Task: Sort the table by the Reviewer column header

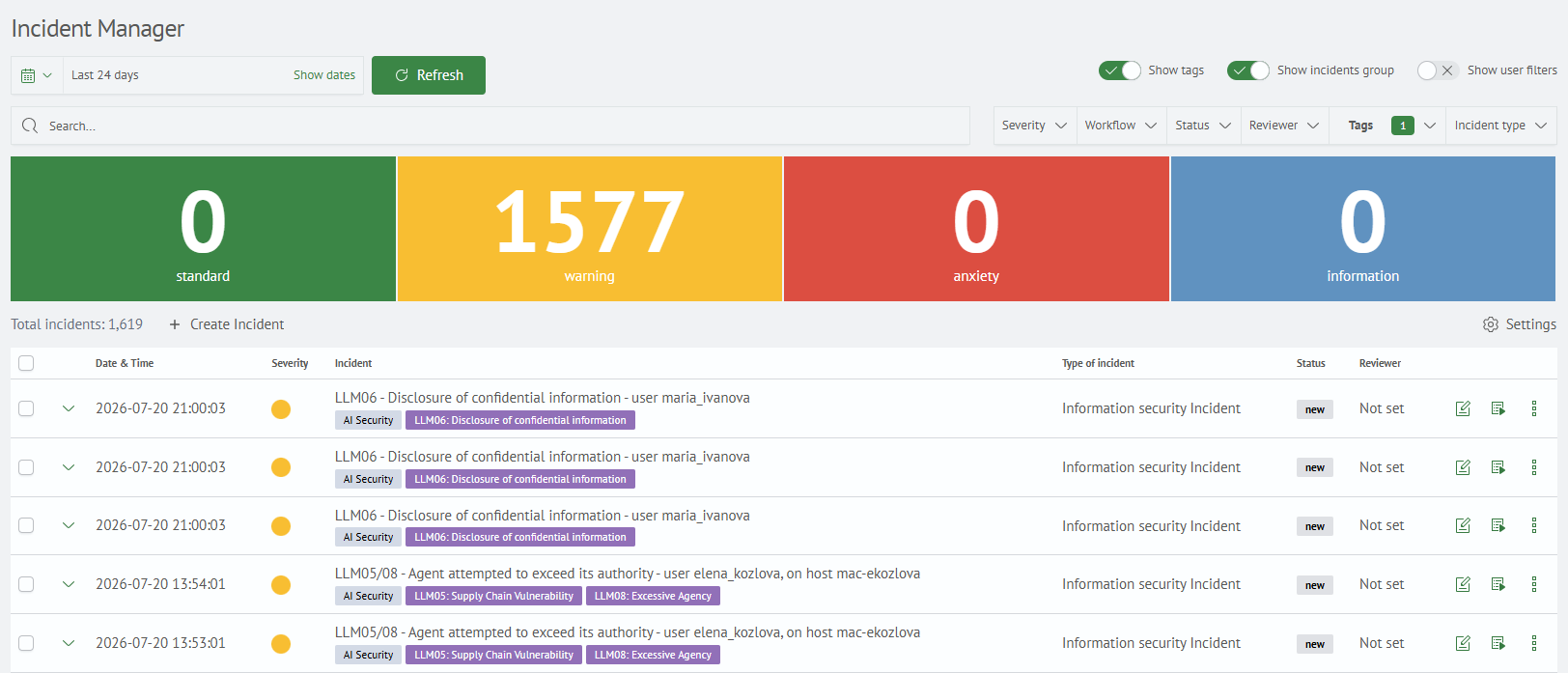Action: click(1380, 363)
